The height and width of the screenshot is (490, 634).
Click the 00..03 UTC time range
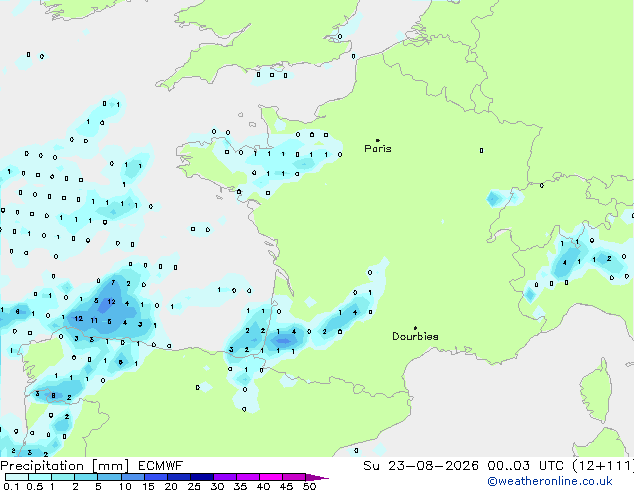tap(525, 466)
